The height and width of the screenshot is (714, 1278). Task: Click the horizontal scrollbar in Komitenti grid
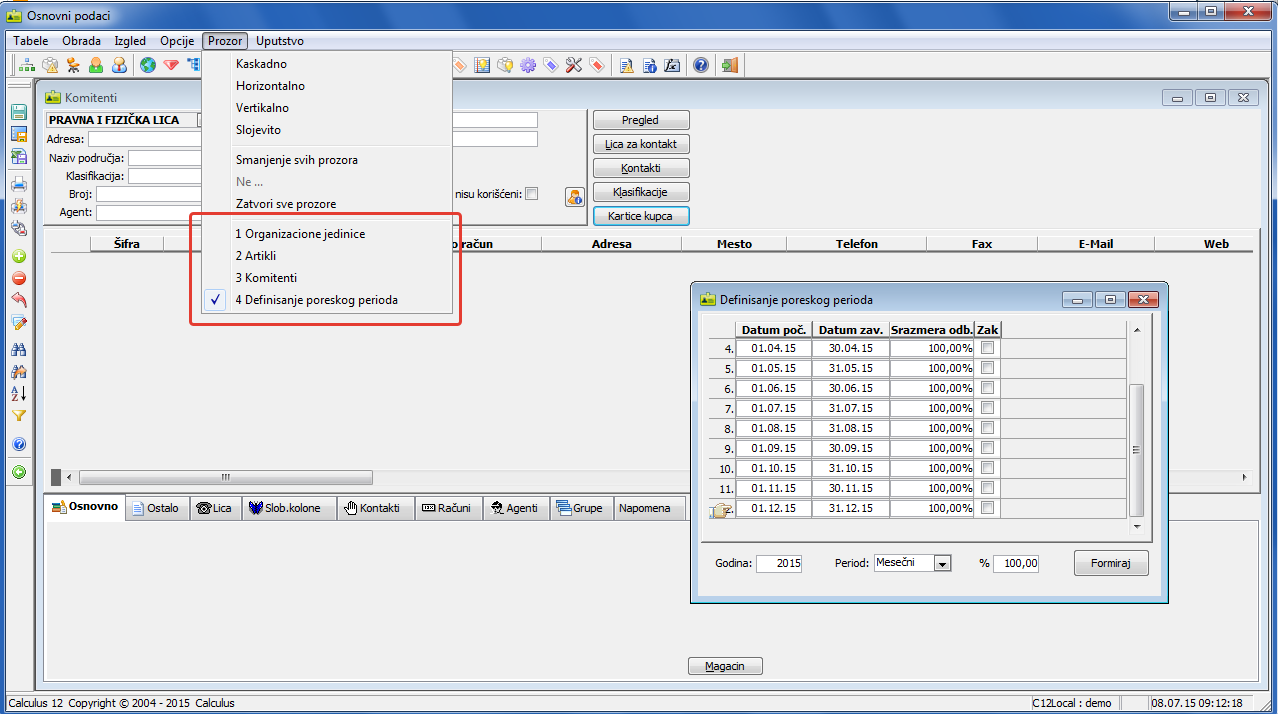click(x=225, y=478)
